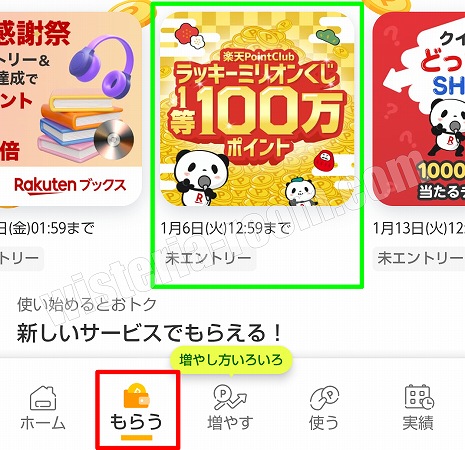
Task: Tap 未エントリー badge under lucky million lottery
Action: (208, 258)
